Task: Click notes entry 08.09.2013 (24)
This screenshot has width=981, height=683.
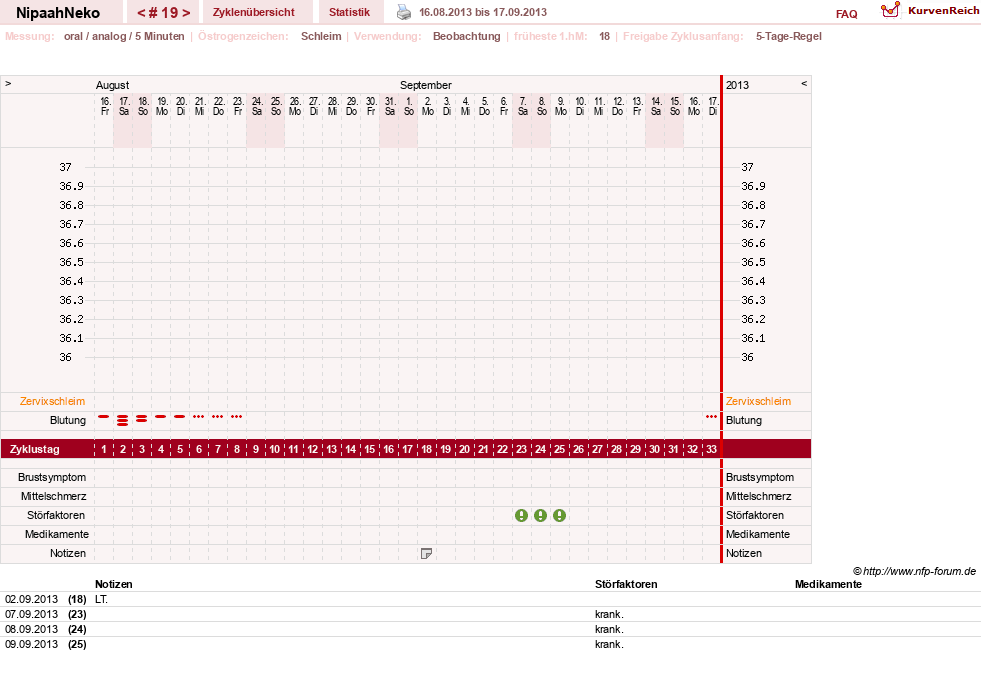Action: (x=46, y=629)
